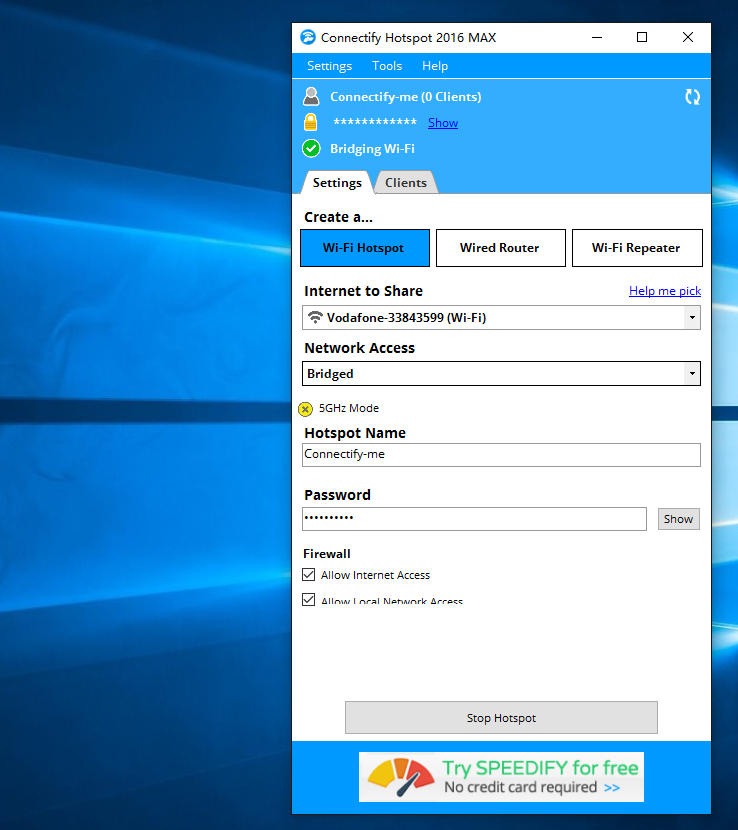Click the refresh arrows icon
The height and width of the screenshot is (830, 738).
pyautogui.click(x=692, y=97)
